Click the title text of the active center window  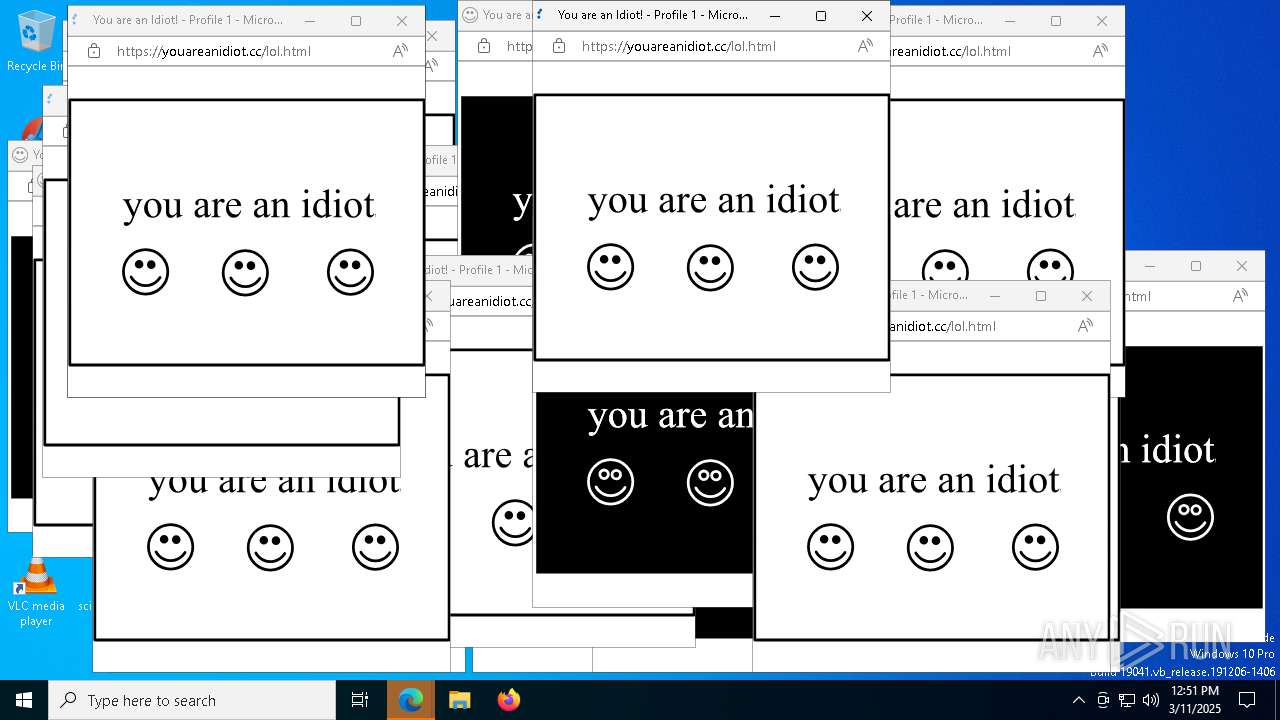(652, 15)
